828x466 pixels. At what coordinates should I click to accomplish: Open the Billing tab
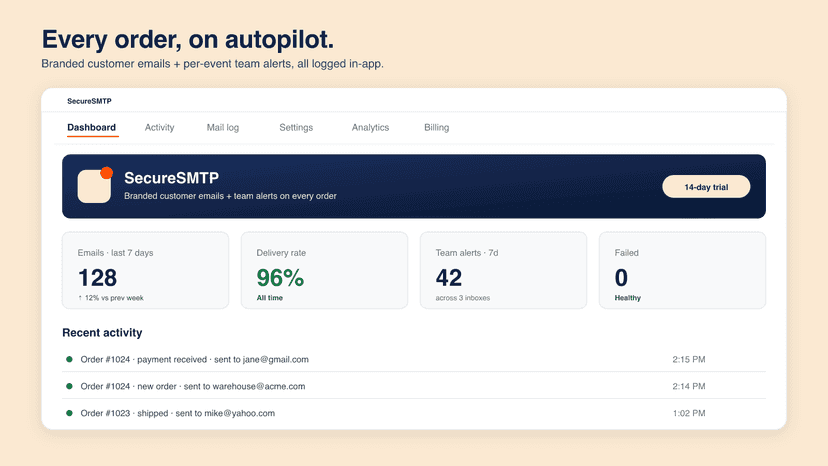click(436, 127)
